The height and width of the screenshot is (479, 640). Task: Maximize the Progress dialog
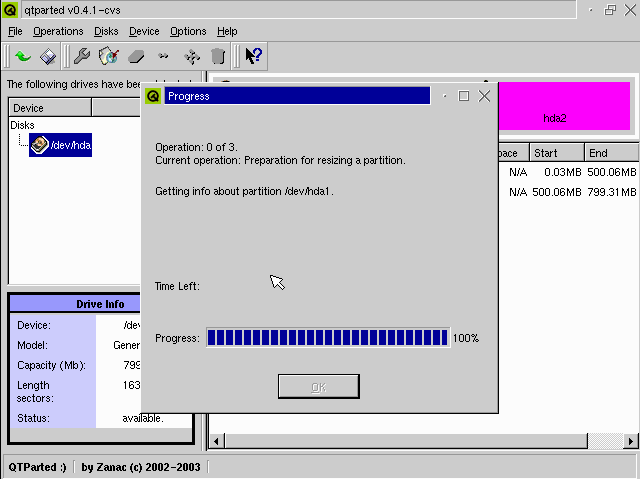click(464, 96)
